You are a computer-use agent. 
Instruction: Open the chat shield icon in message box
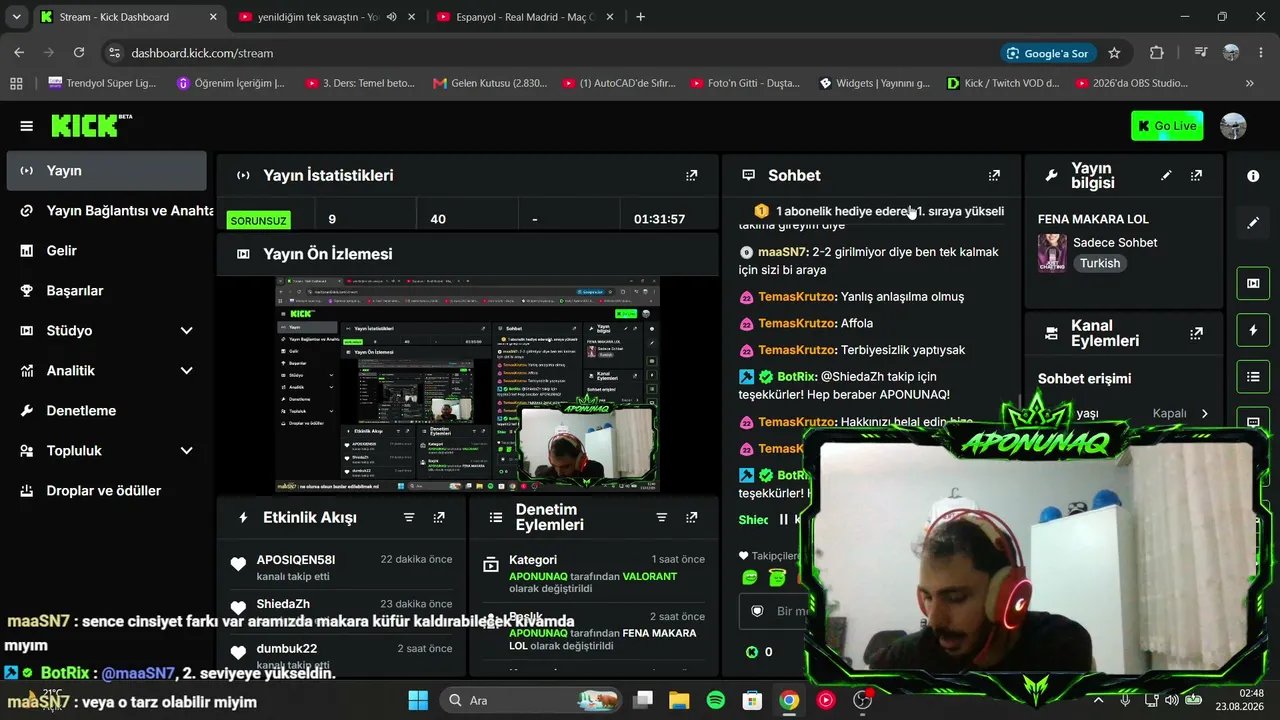coord(757,611)
